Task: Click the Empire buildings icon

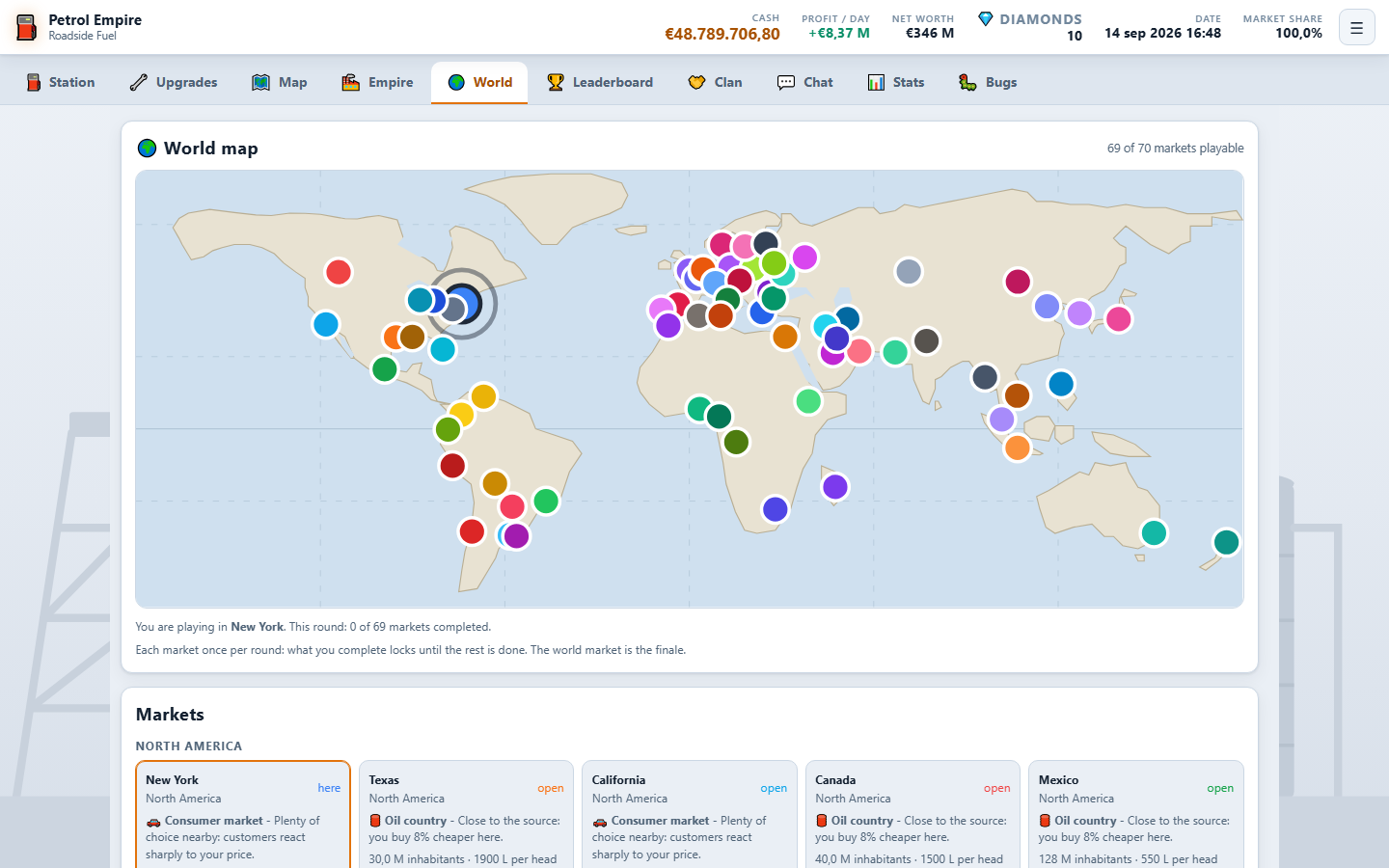Action: [351, 83]
